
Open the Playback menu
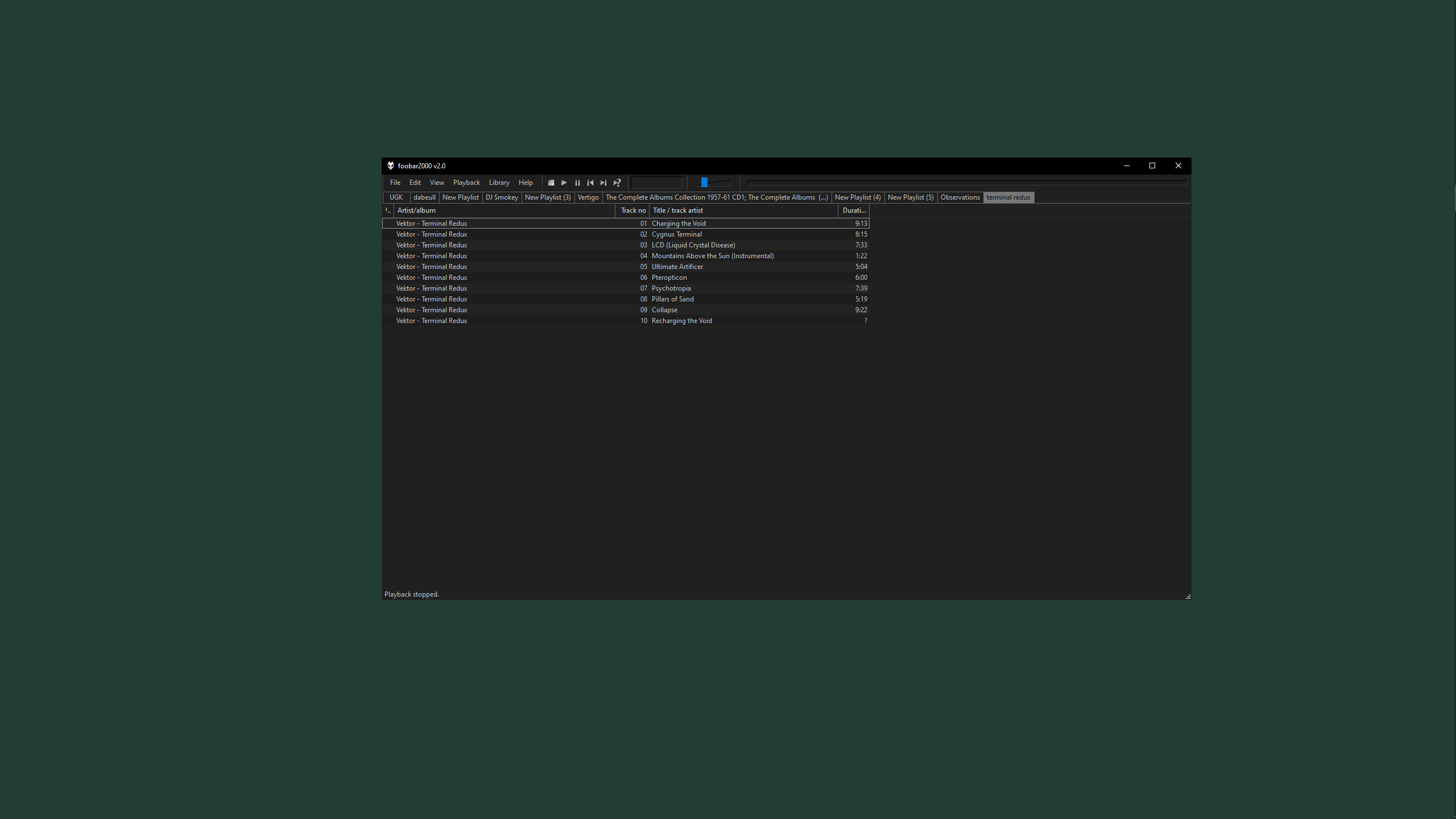[x=466, y=183]
